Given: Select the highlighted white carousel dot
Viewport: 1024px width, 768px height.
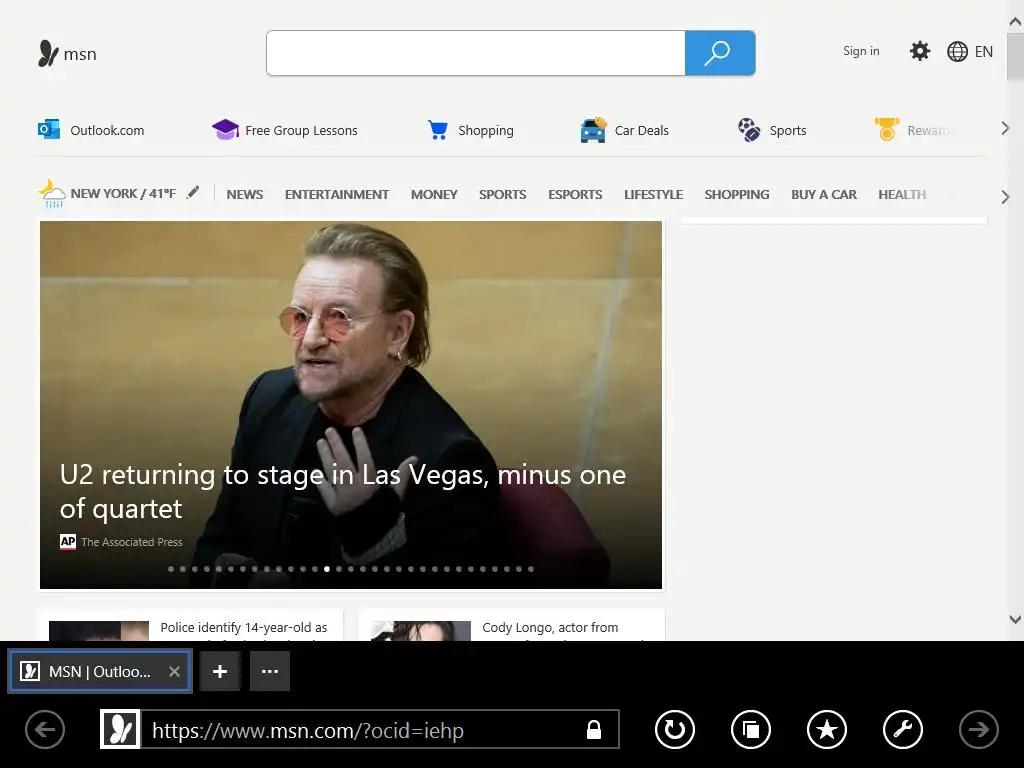Looking at the screenshot, I should tap(327, 569).
